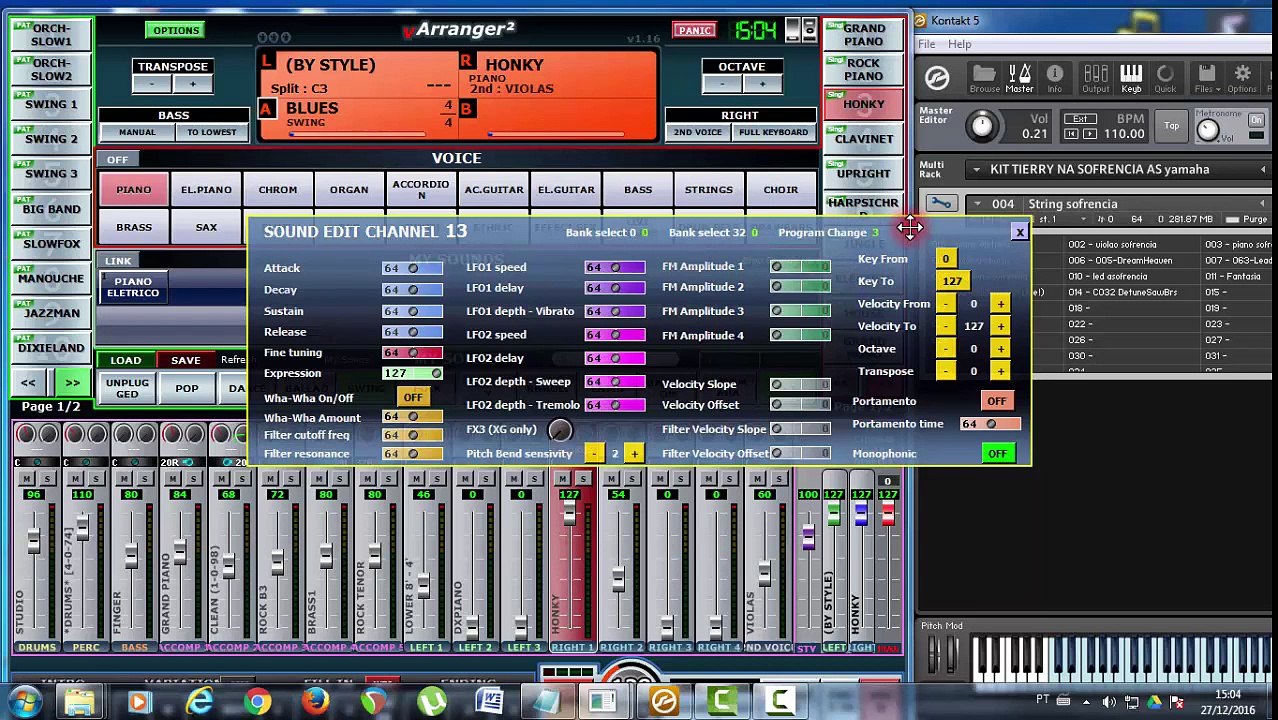The image size is (1278, 720).
Task: Open Microsoft Word from taskbar
Action: (x=489, y=701)
